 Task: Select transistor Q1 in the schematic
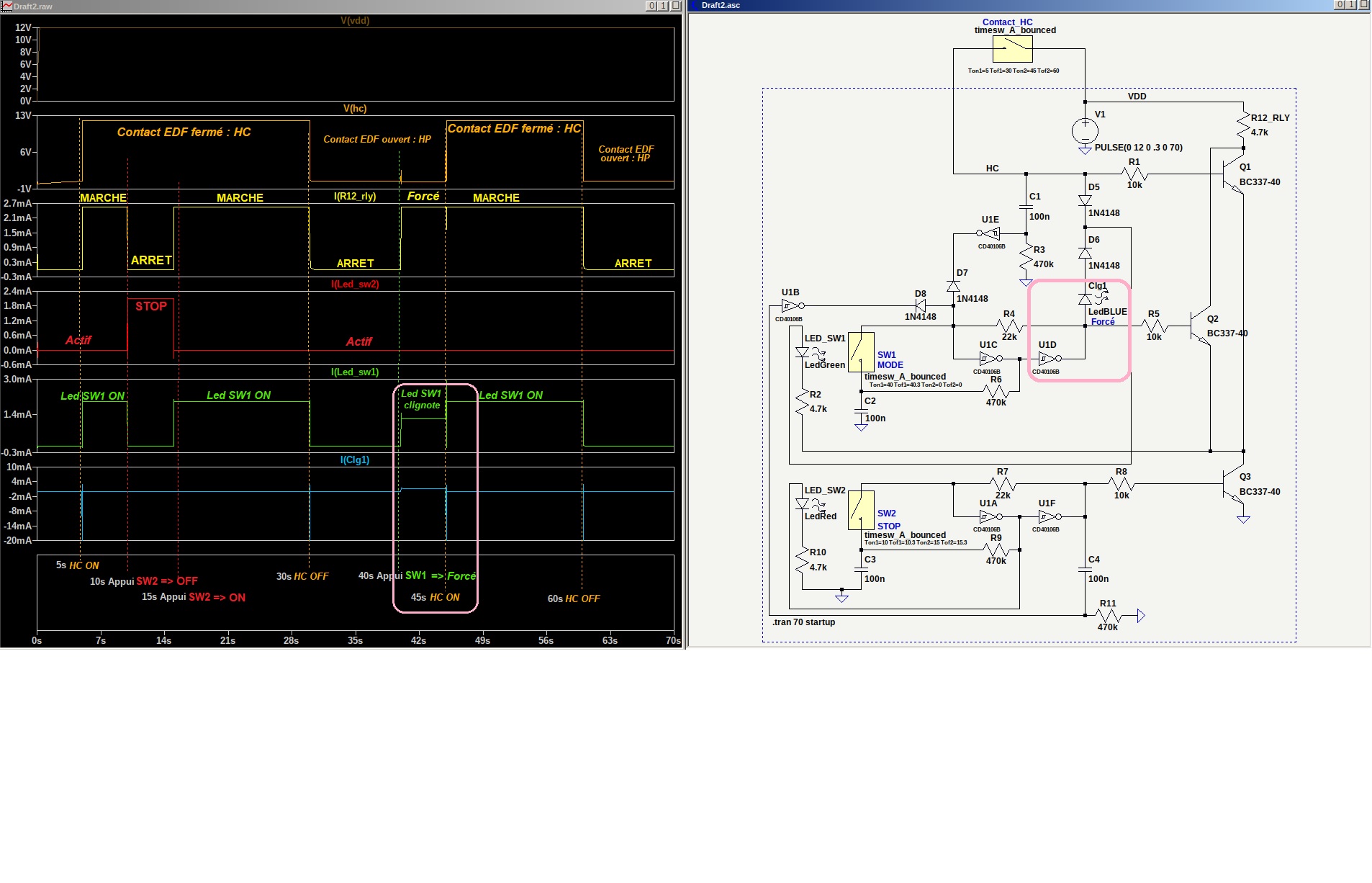1232,174
